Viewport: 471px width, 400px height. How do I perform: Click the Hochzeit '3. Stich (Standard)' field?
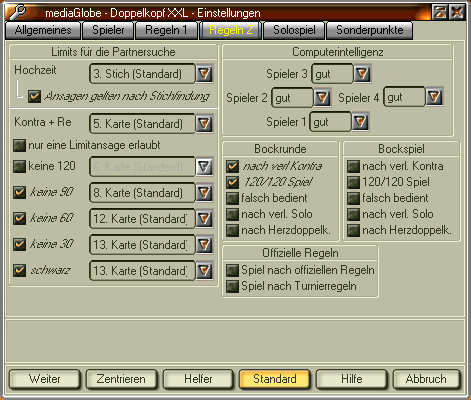pyautogui.click(x=142, y=74)
